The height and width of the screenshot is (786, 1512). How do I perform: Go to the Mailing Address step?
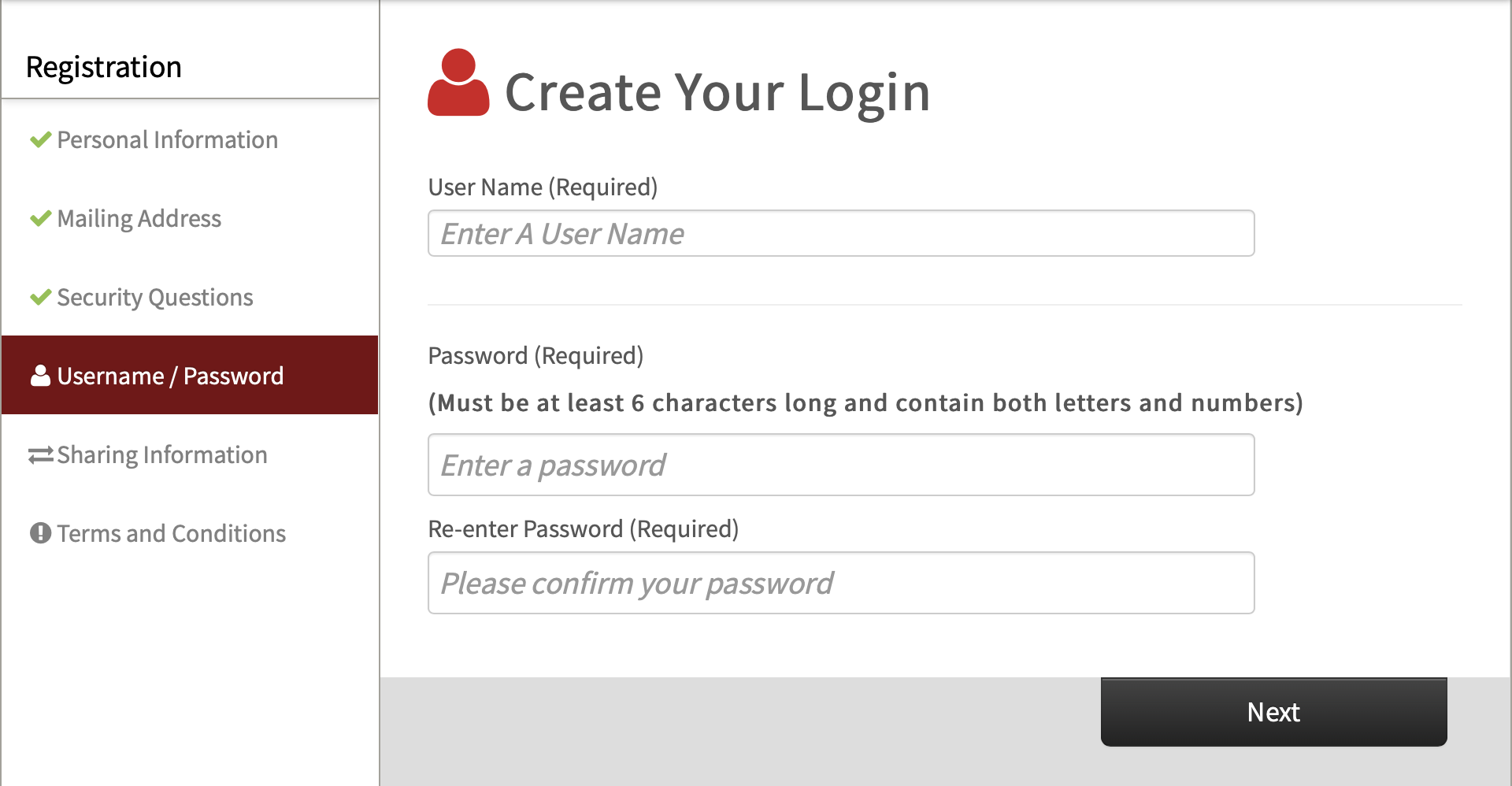pos(139,219)
